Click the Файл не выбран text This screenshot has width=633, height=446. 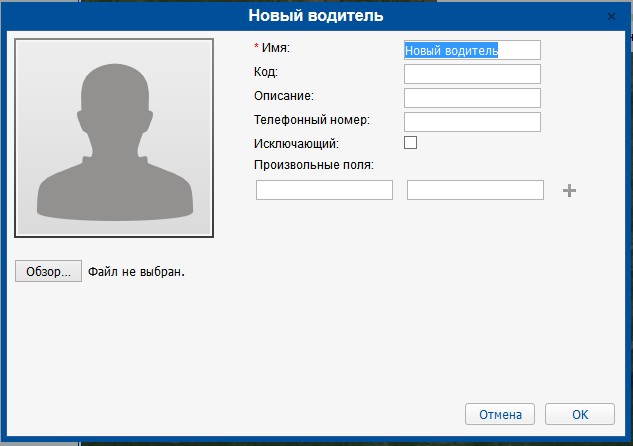(x=137, y=271)
